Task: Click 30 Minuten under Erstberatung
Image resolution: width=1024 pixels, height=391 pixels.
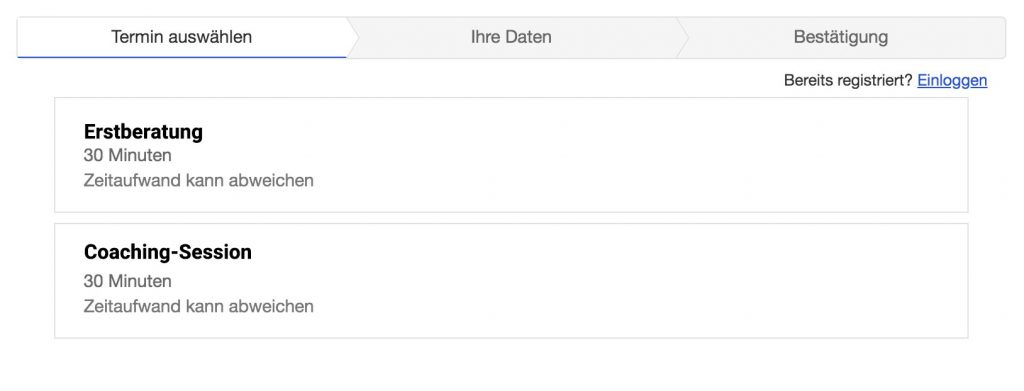Action: pos(128,156)
